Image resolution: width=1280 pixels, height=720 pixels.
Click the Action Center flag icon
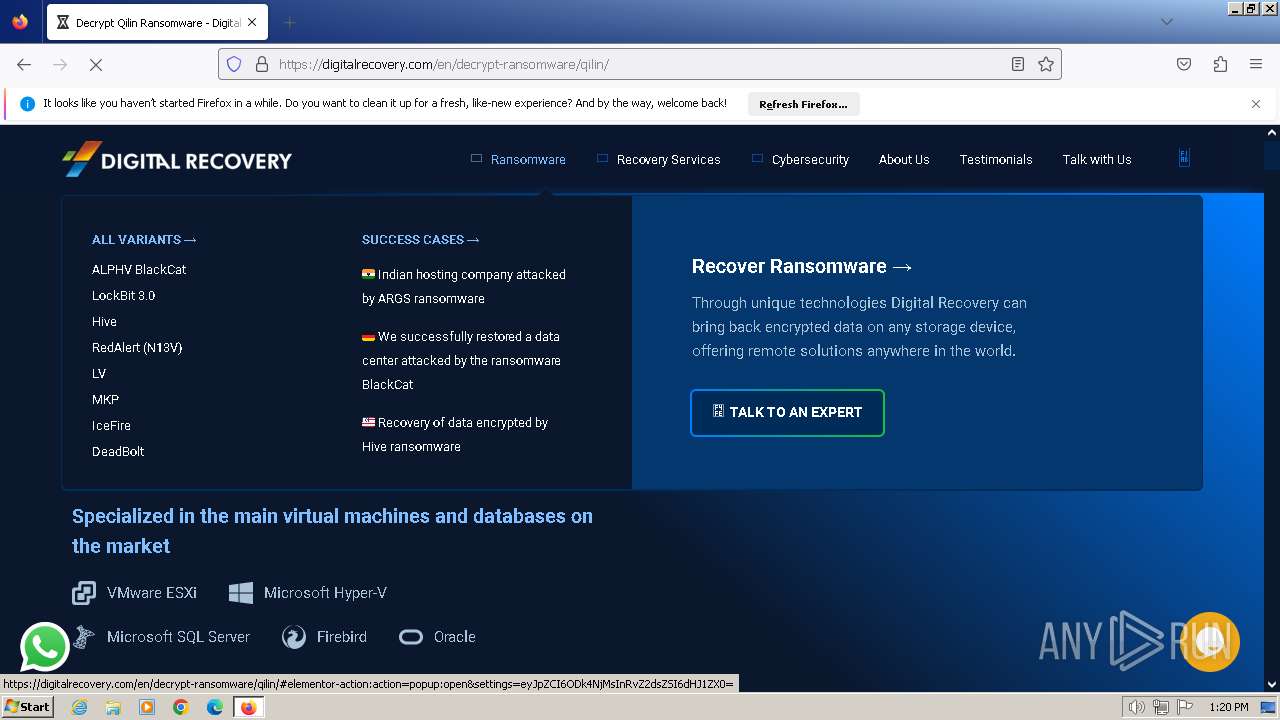tap(1184, 707)
